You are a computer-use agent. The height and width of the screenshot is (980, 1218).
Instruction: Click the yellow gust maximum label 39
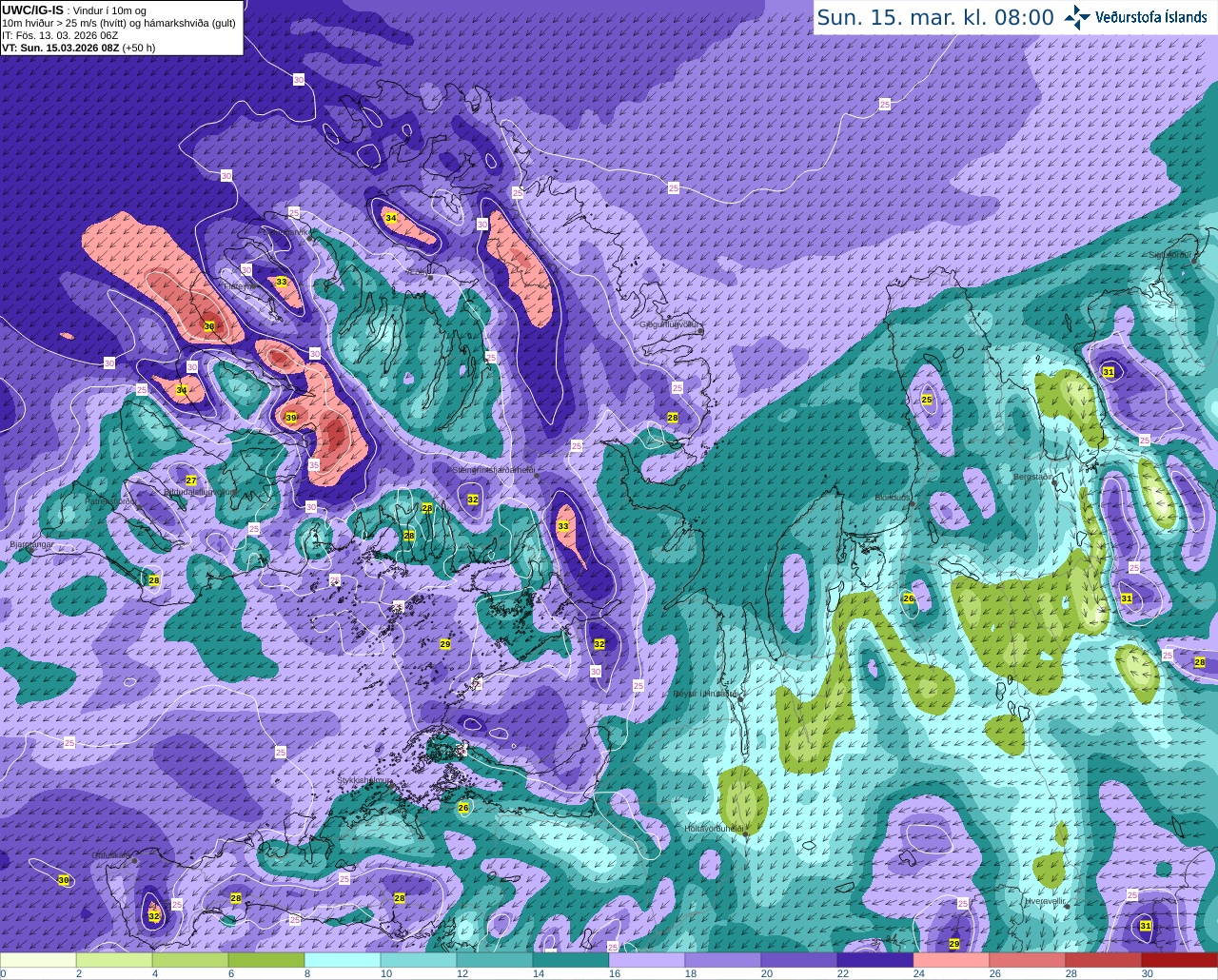tap(291, 418)
